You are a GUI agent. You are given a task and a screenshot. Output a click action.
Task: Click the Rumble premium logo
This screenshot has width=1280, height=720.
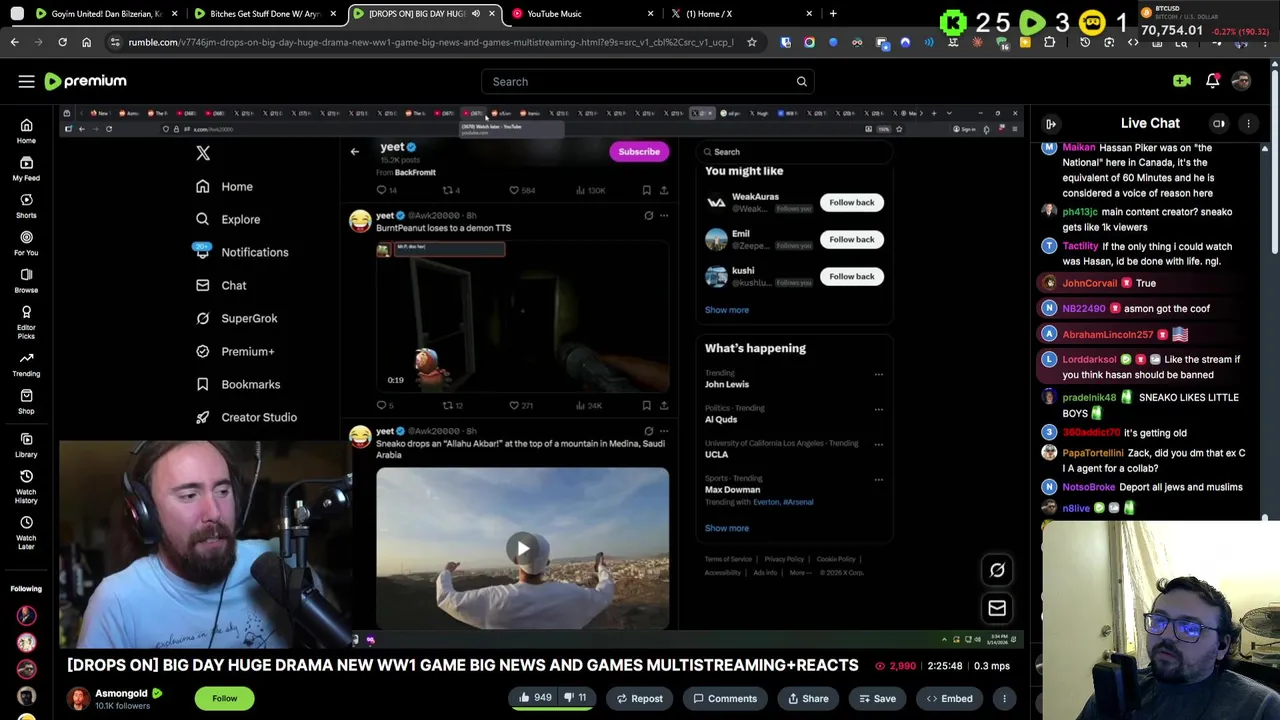(x=85, y=81)
